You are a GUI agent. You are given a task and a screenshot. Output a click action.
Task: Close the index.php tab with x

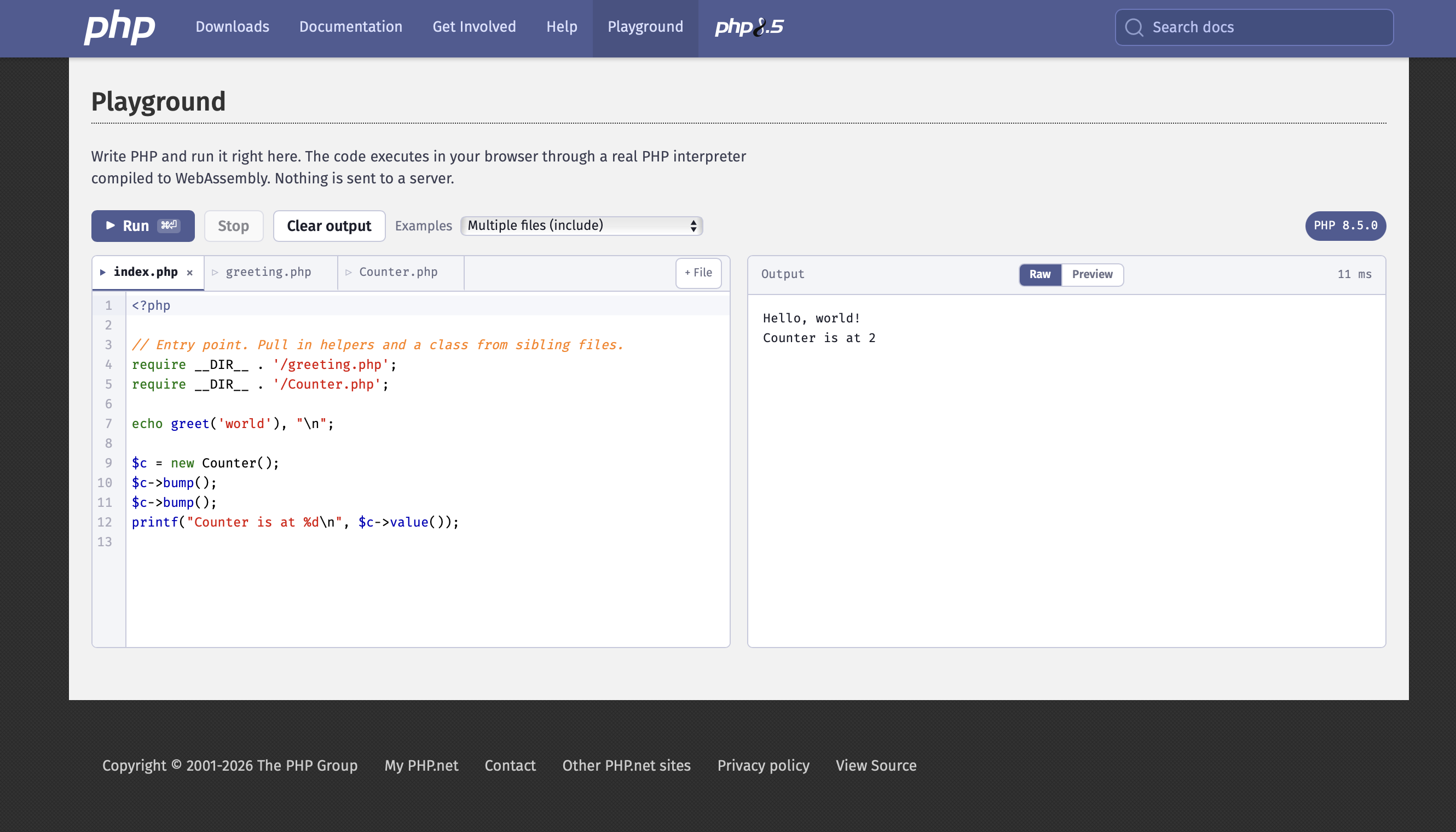tap(190, 273)
